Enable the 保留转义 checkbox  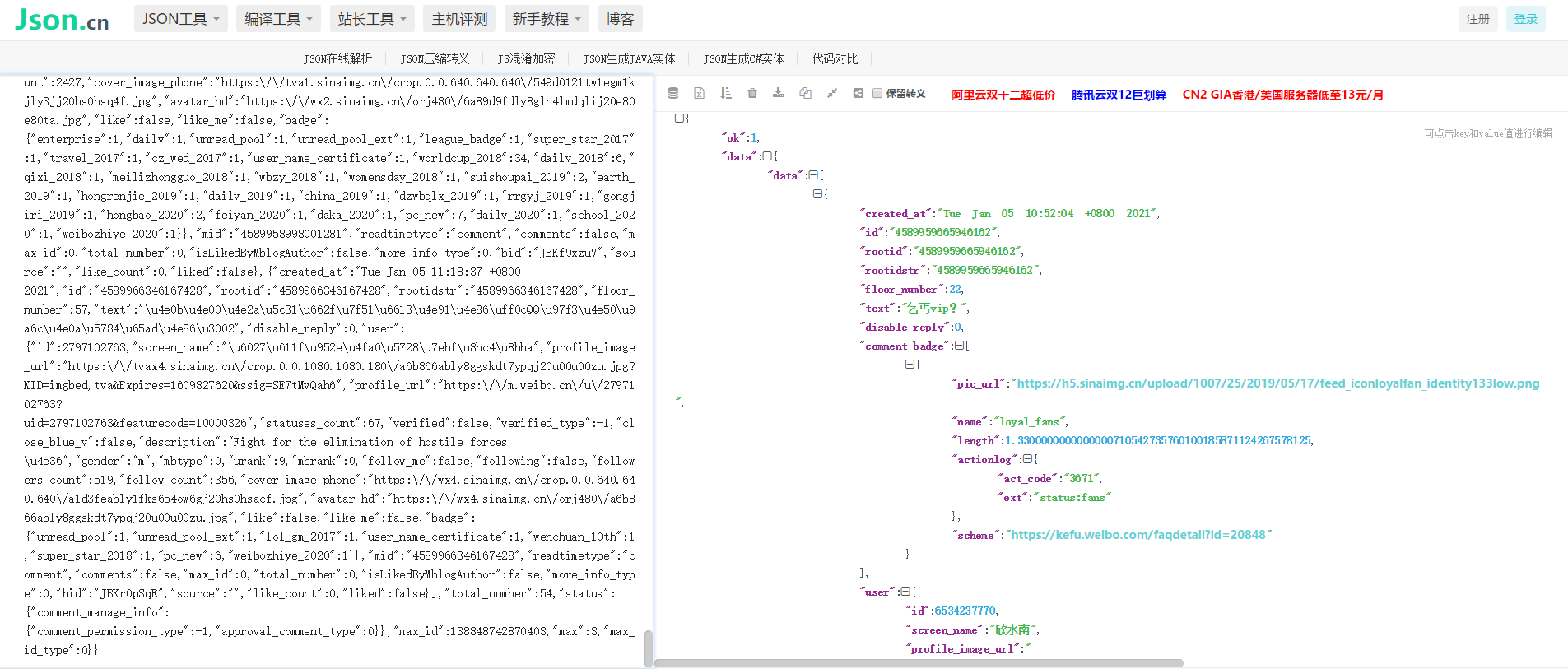877,93
